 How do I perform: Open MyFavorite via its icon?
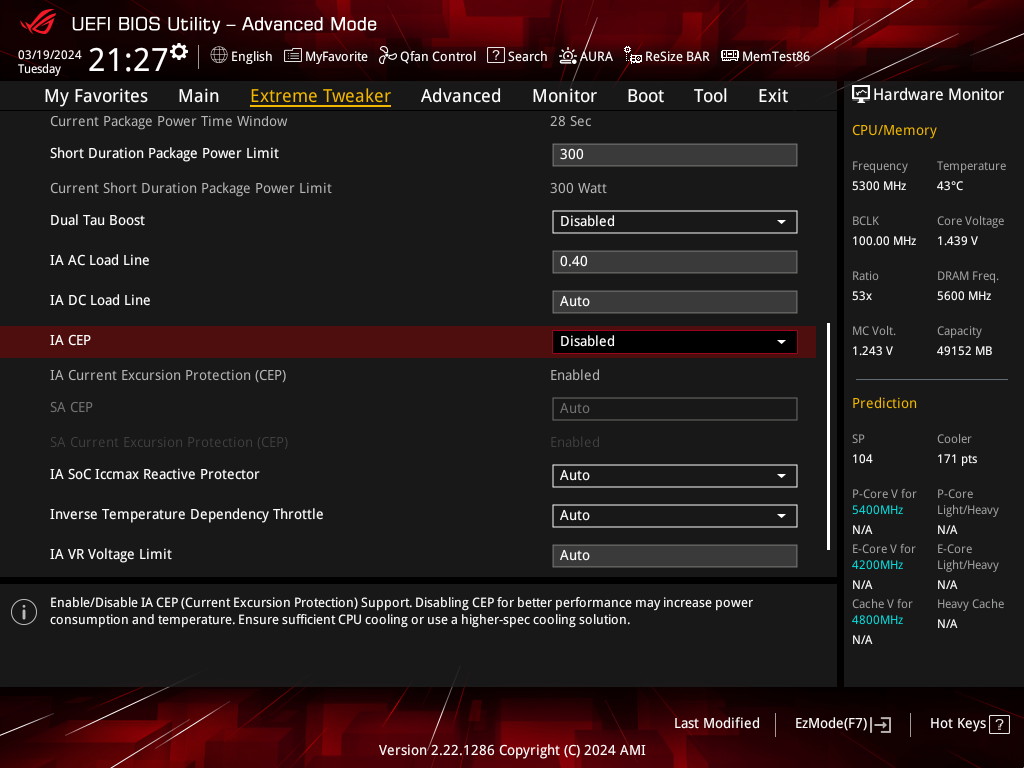coord(293,56)
